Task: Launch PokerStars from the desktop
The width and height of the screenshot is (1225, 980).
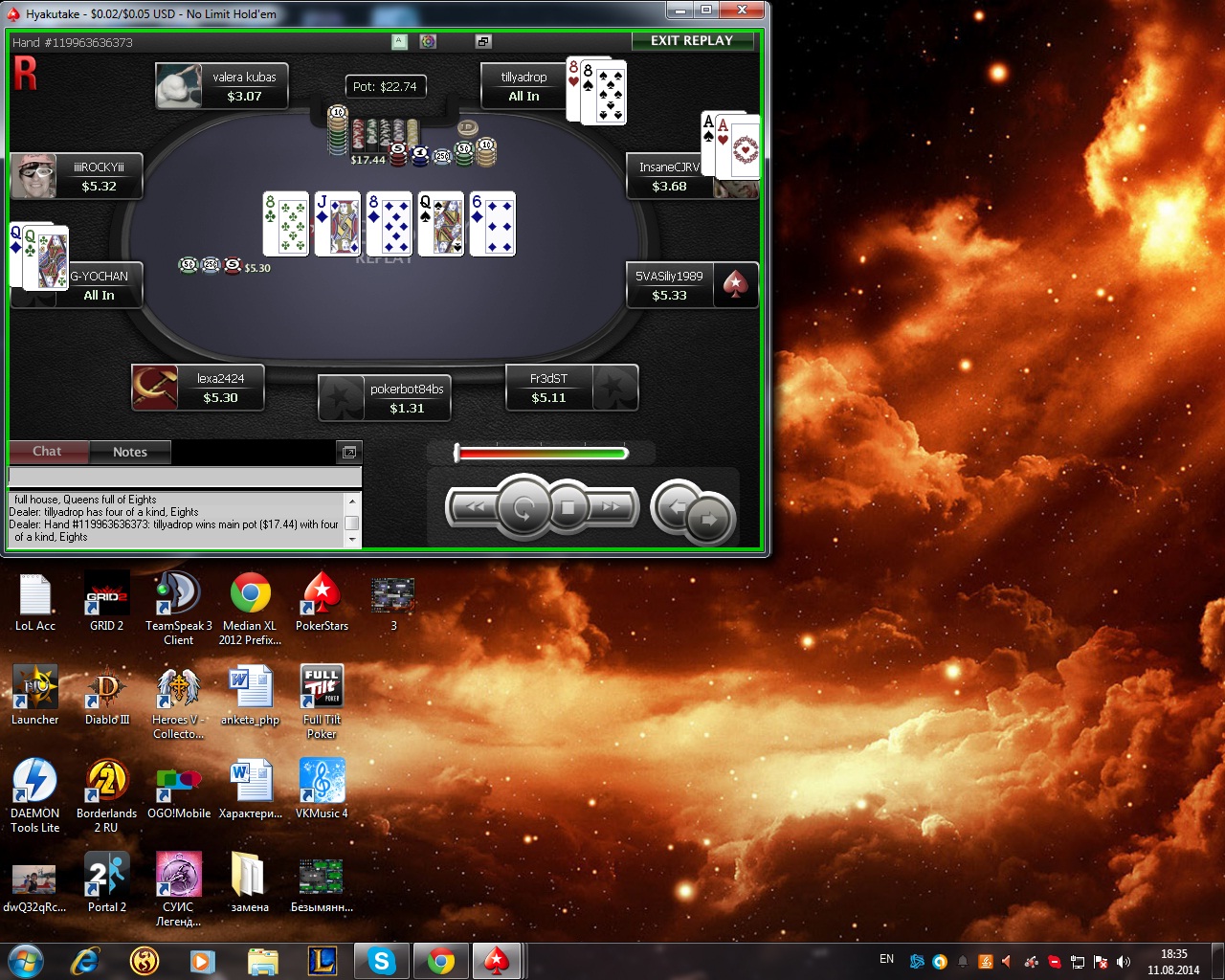Action: tap(322, 603)
